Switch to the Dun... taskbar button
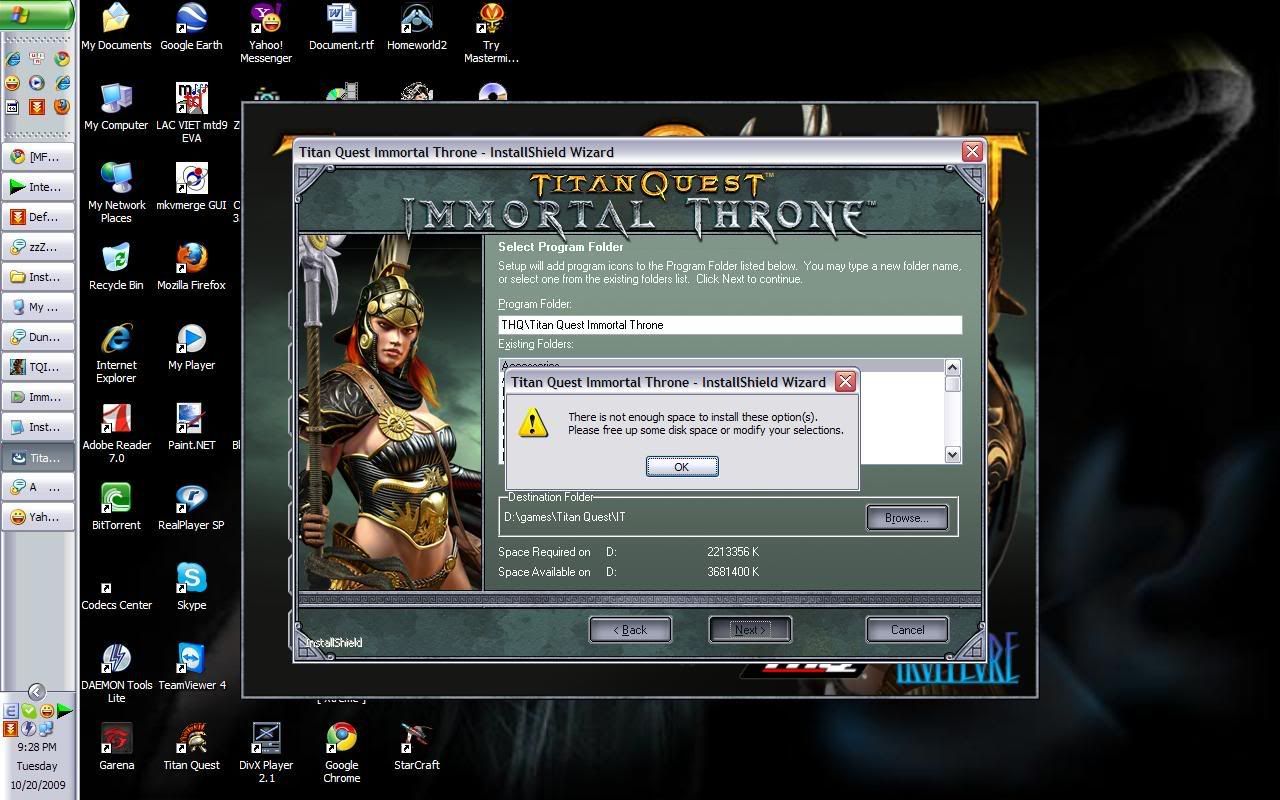The image size is (1280, 800). pos(37,337)
